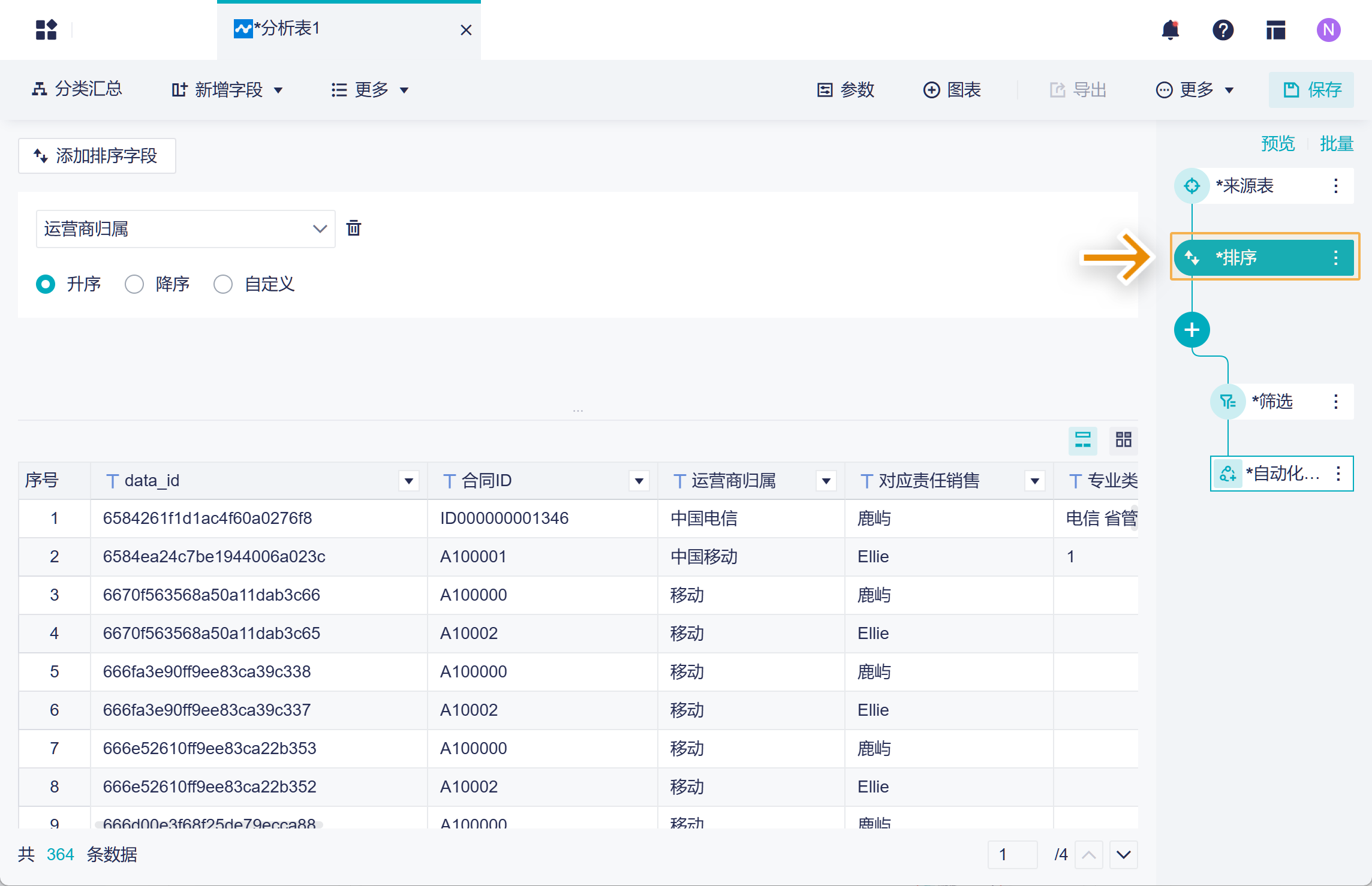The width and height of the screenshot is (1372, 886).
Task: Click 分类汇总 toolbar button
Action: 77,89
